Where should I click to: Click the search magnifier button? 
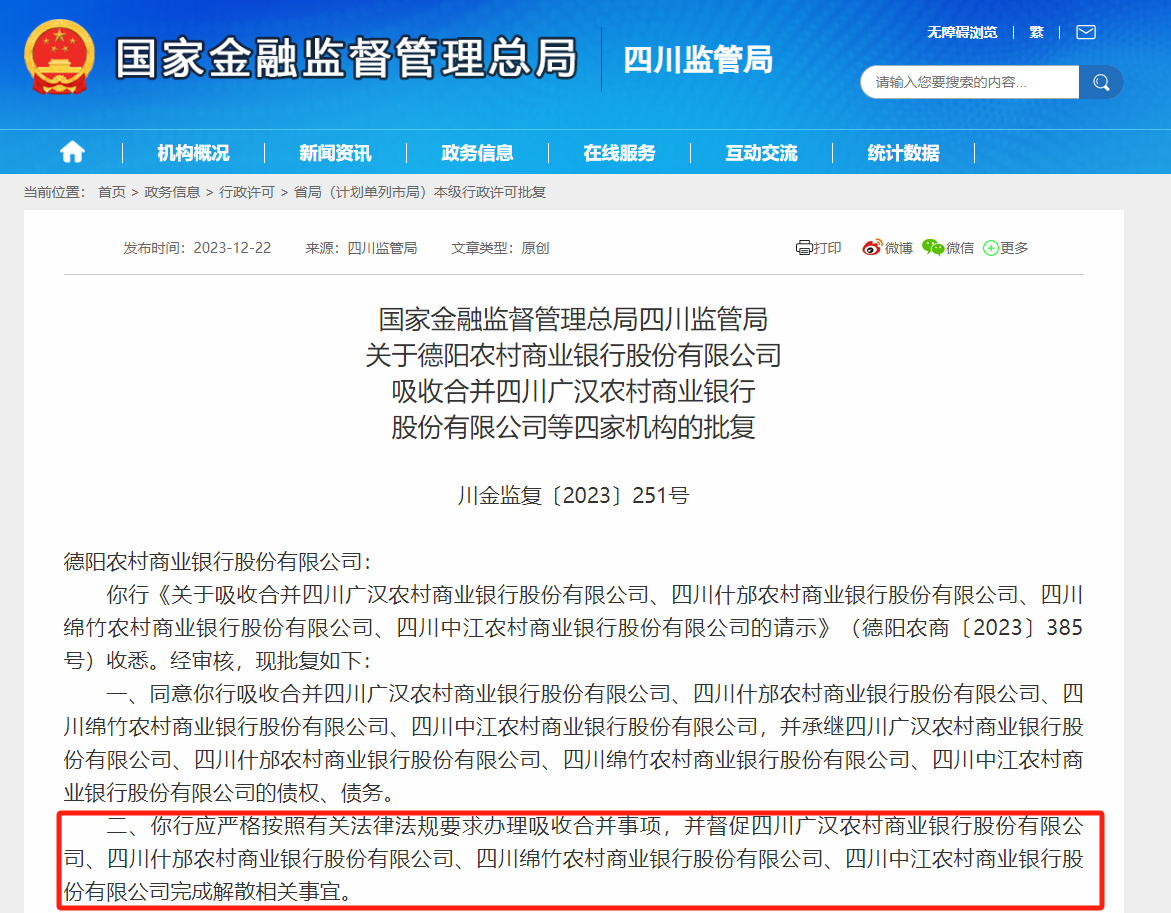(1101, 82)
